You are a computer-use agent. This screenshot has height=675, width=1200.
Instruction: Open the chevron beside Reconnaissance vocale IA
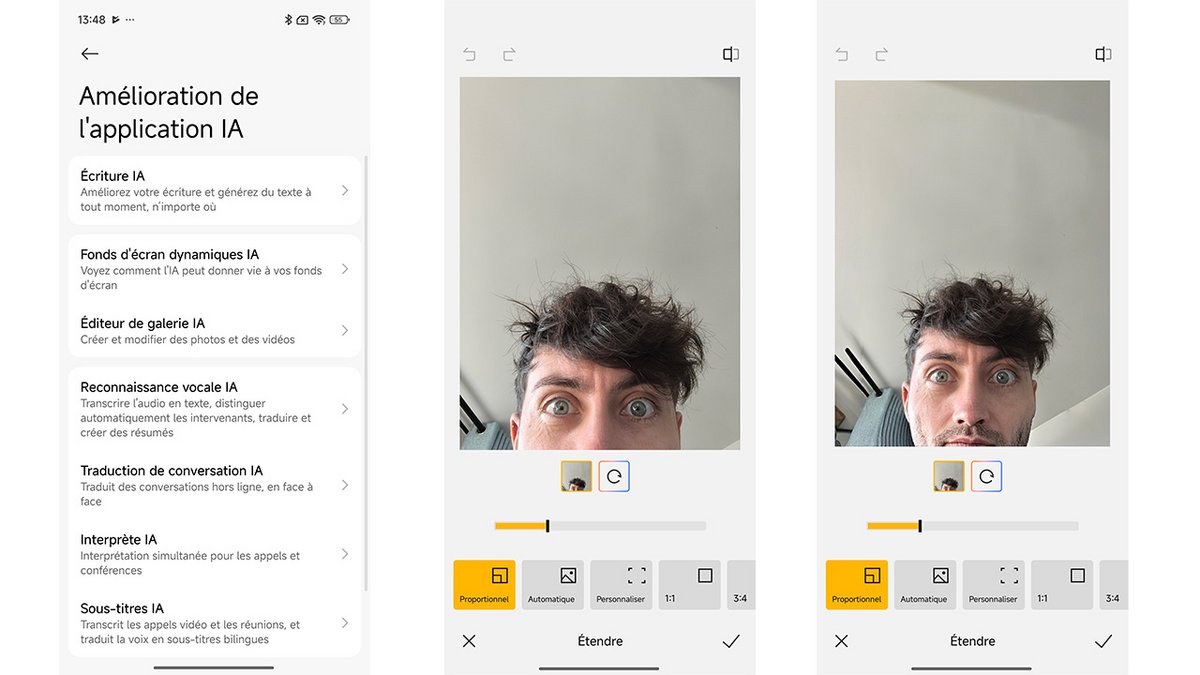point(345,409)
